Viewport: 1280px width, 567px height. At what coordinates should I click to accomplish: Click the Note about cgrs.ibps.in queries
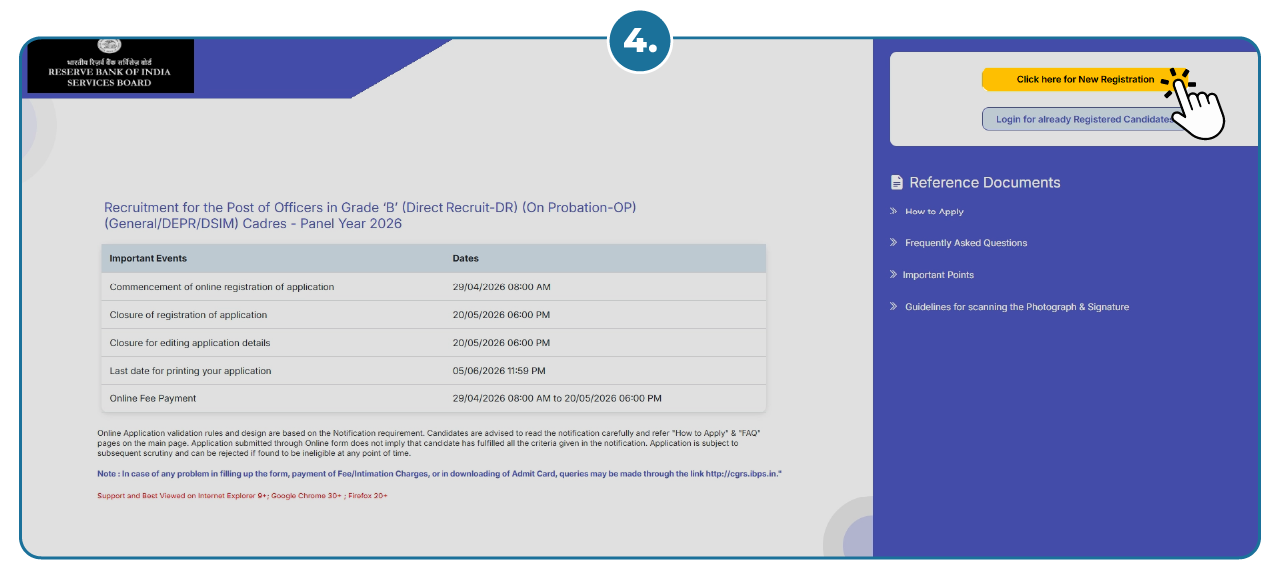pos(439,472)
